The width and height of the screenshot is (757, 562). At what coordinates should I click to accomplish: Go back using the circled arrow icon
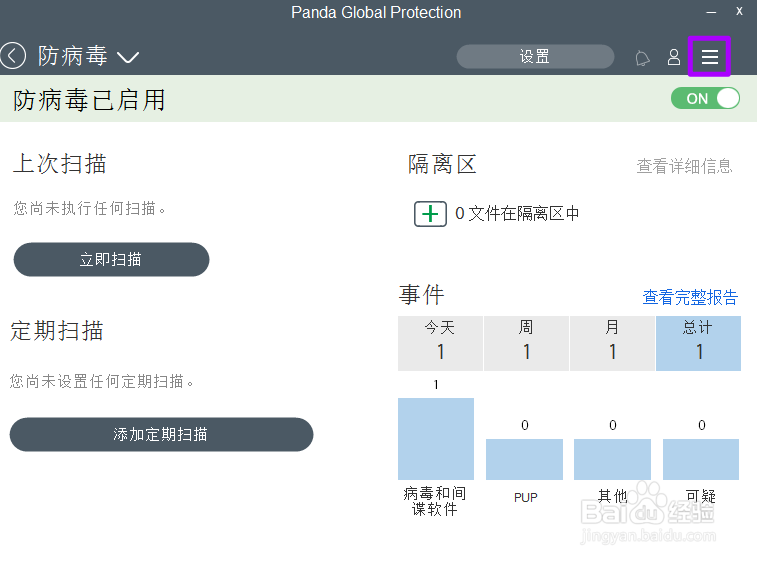[x=13, y=56]
